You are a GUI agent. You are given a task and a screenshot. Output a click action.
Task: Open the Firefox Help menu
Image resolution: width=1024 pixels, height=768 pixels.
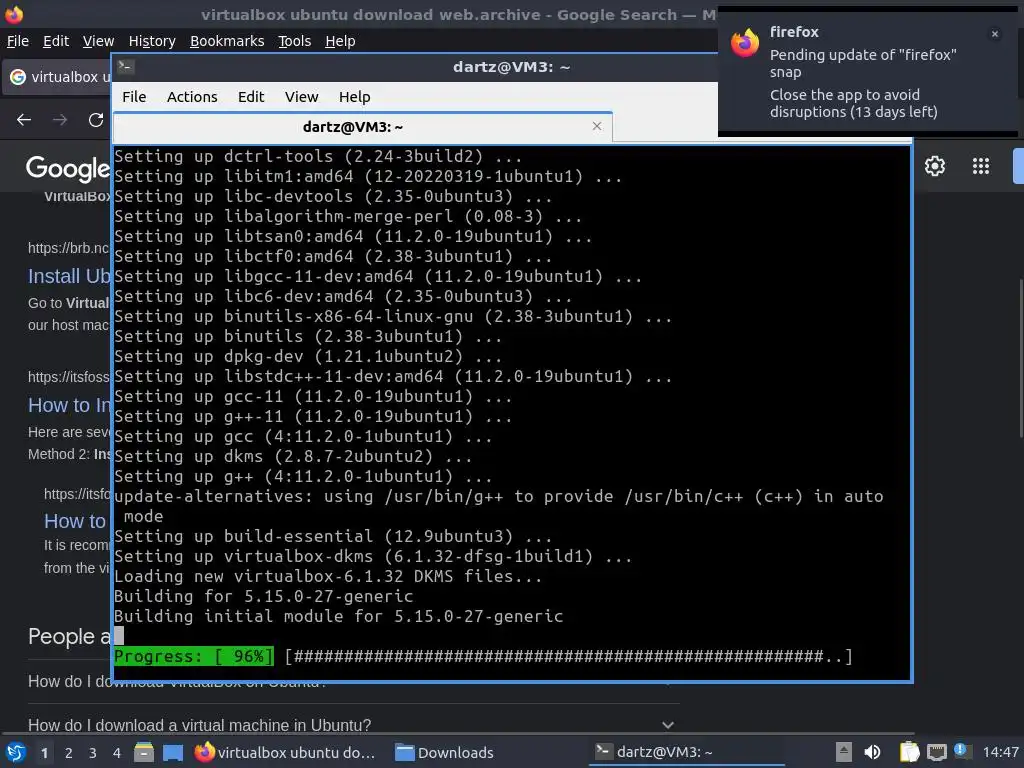[340, 41]
